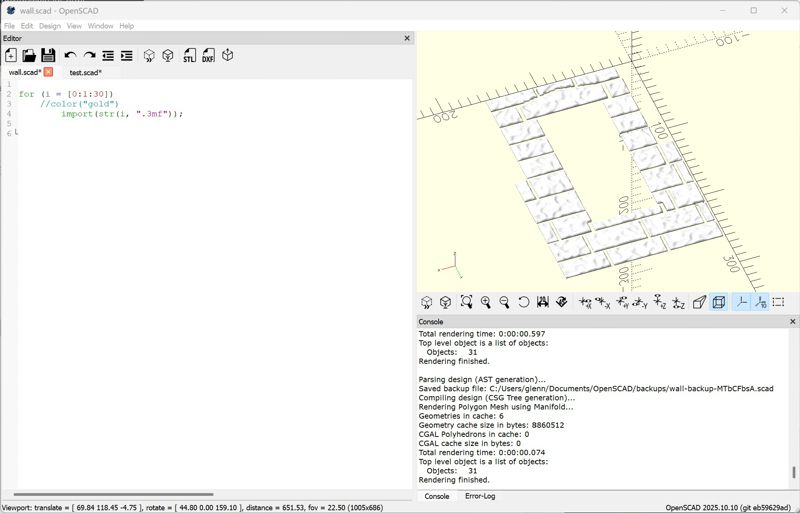Screen dimensions: 800x513
Task: Click the New file icon
Action: pyautogui.click(x=11, y=56)
